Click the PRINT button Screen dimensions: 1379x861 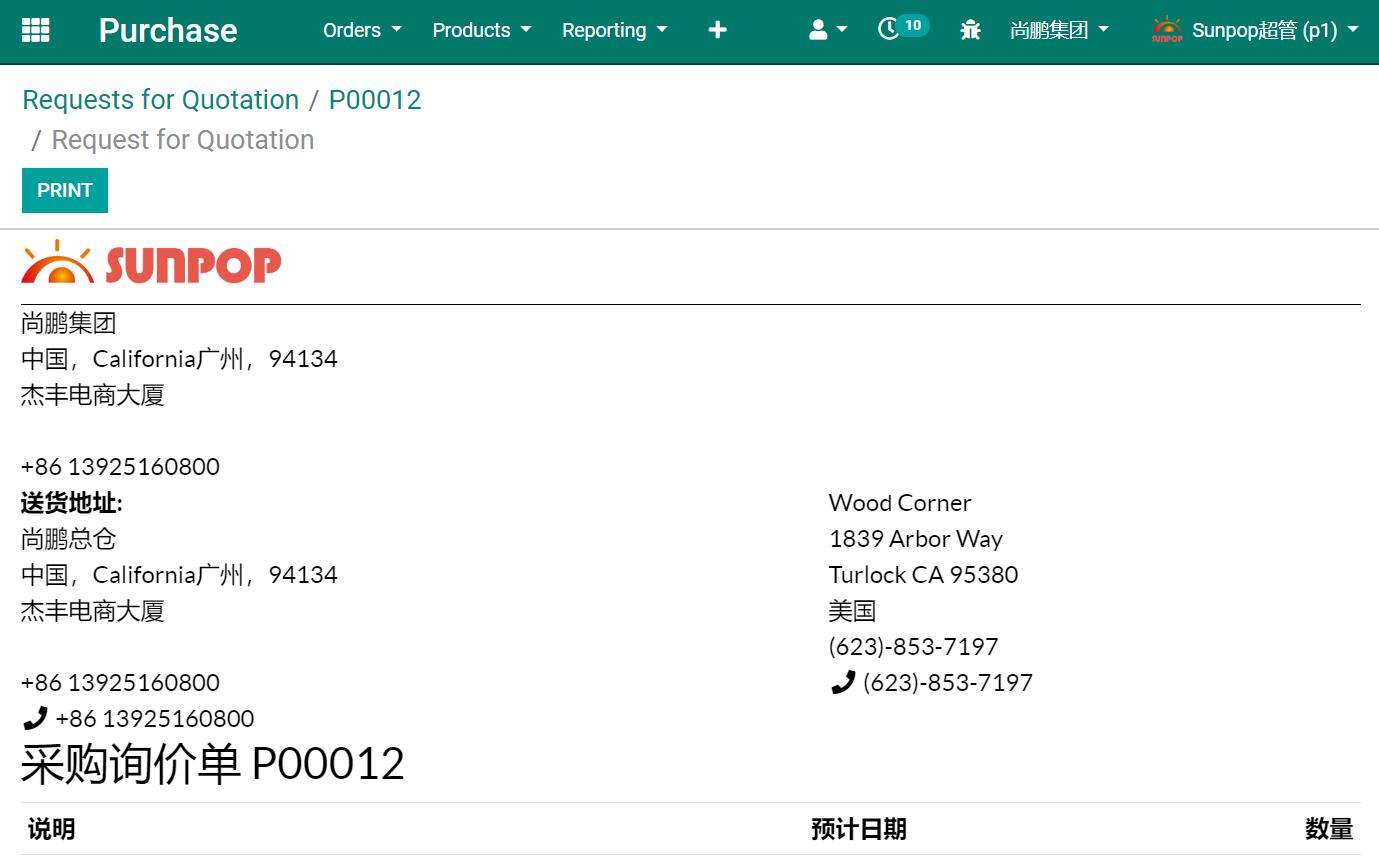pyautogui.click(x=65, y=190)
